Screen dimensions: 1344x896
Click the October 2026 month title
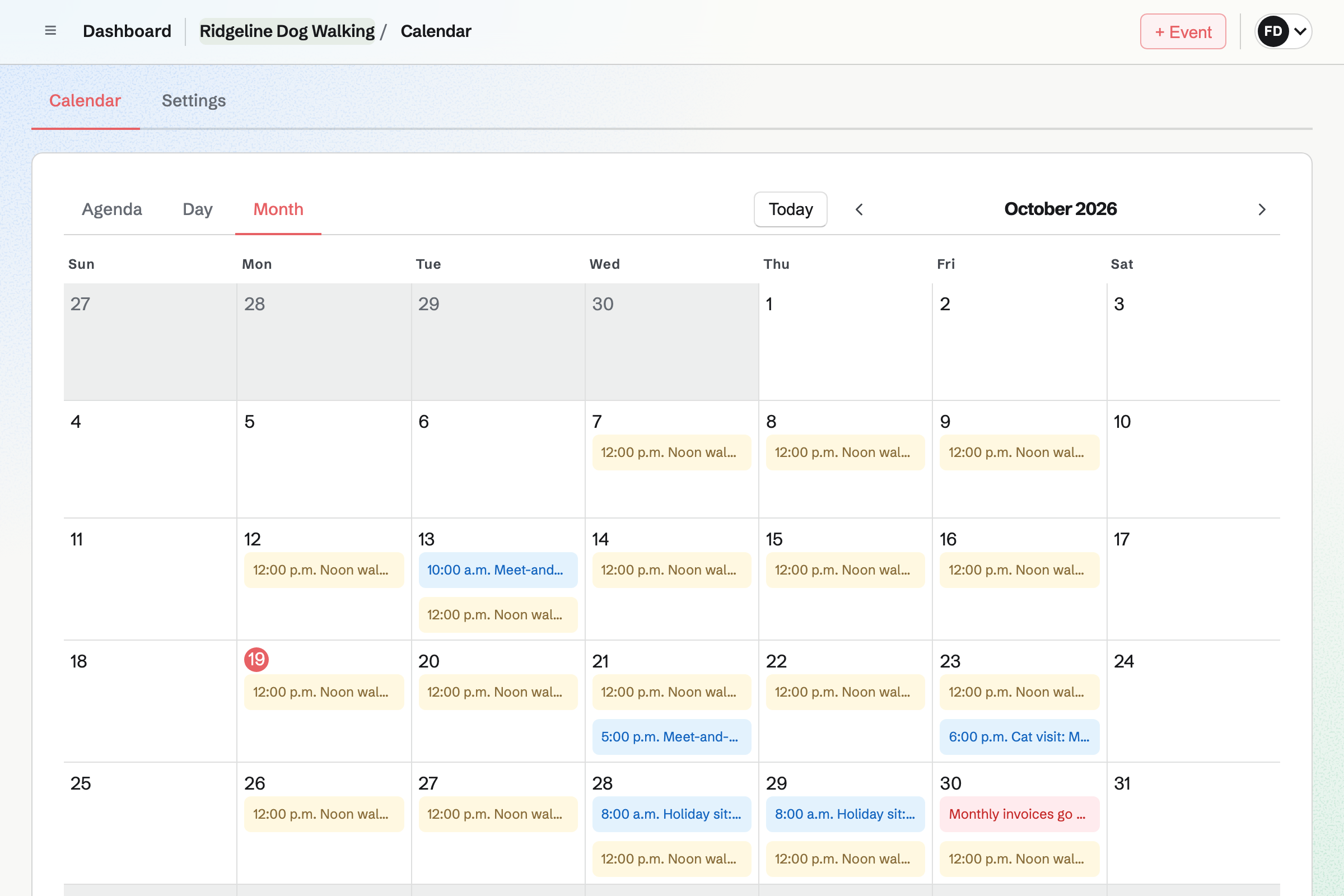(1060, 209)
